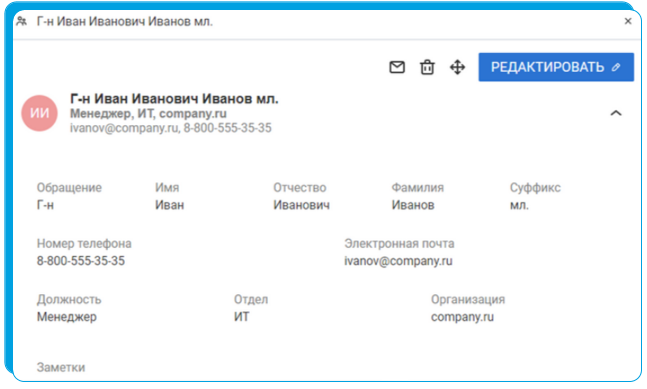Click the Иванов surname value
The image size is (647, 389).
tap(413, 205)
